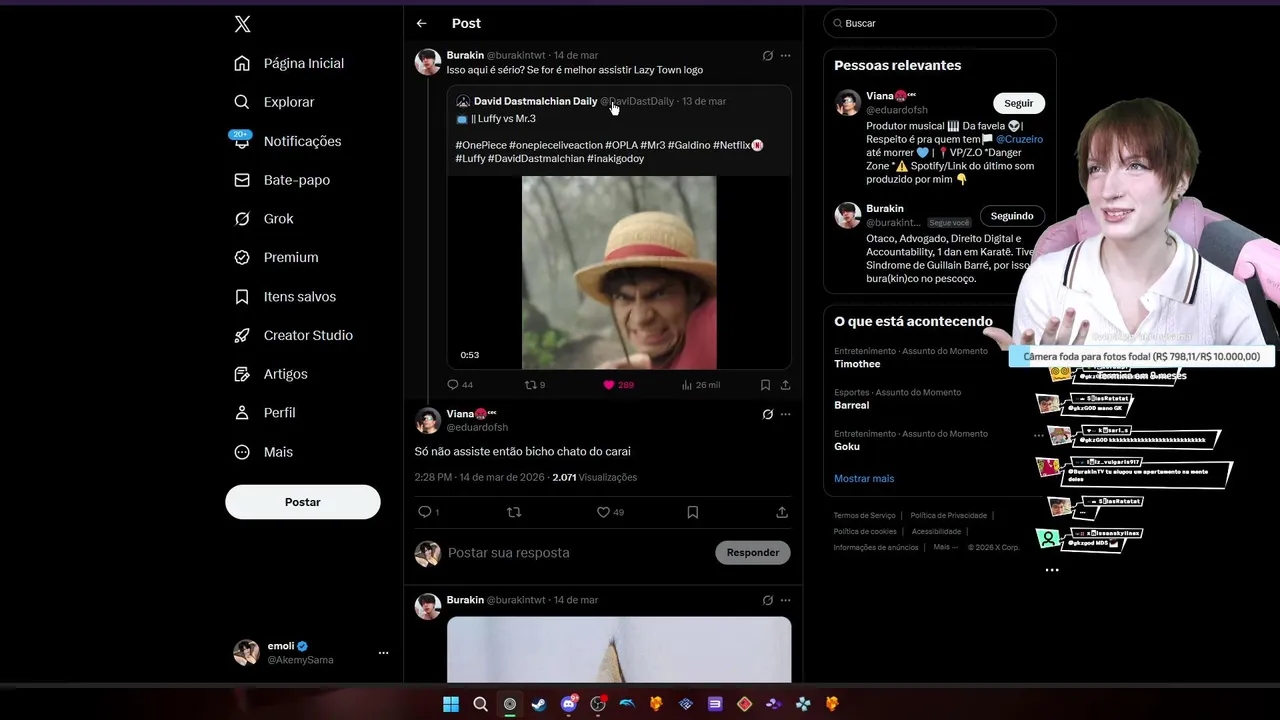Open Política de Privacidade footer link
This screenshot has height=720, width=1280.
pos(949,516)
